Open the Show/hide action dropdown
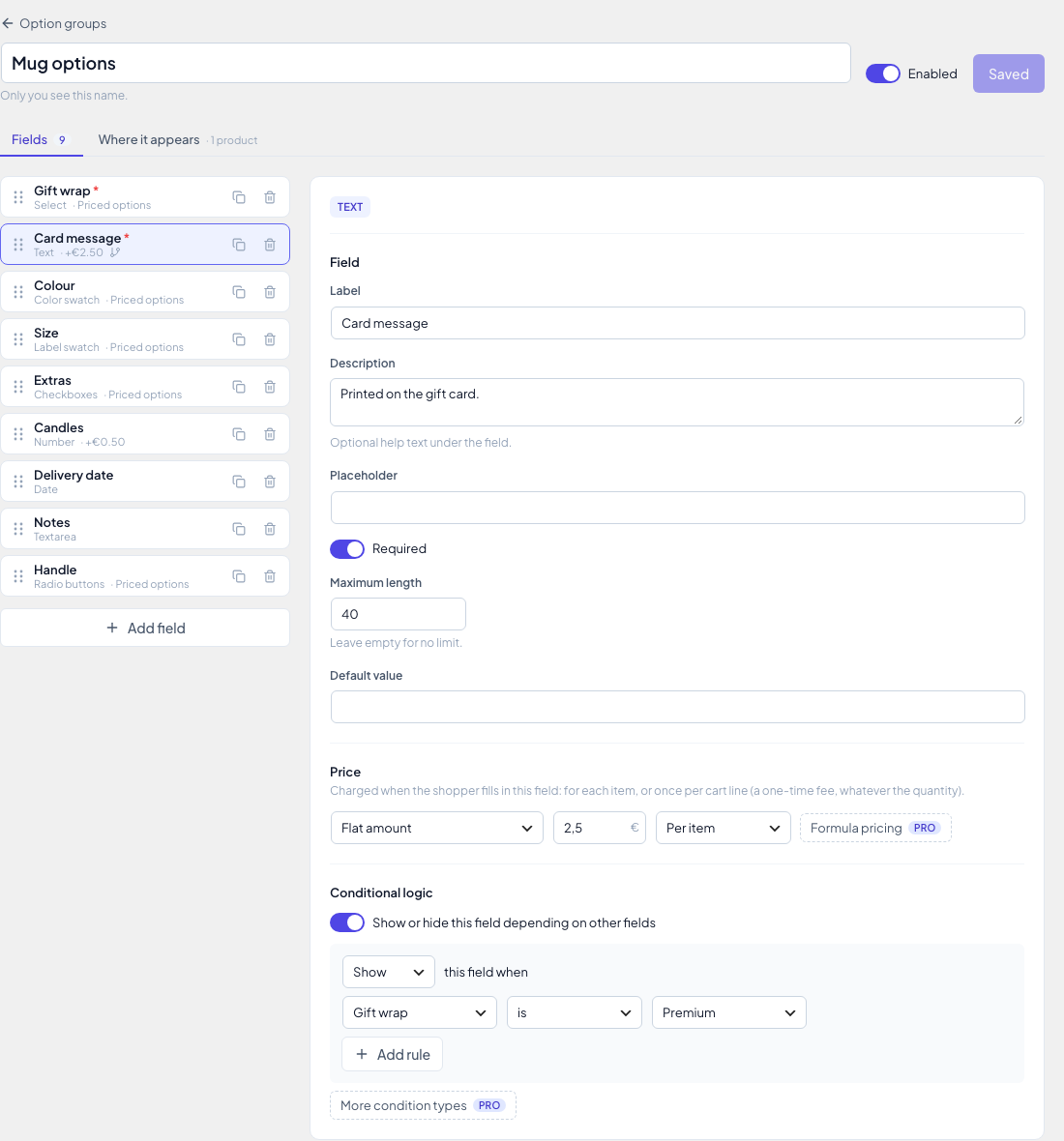 389,972
